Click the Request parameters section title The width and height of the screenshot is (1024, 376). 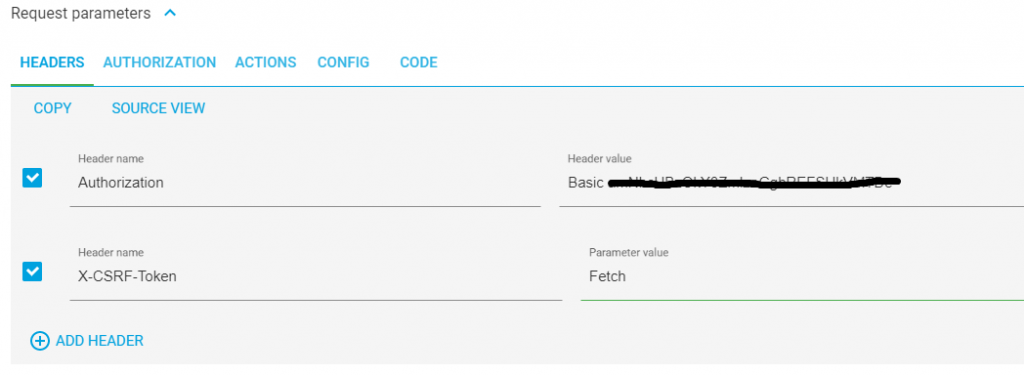click(81, 13)
